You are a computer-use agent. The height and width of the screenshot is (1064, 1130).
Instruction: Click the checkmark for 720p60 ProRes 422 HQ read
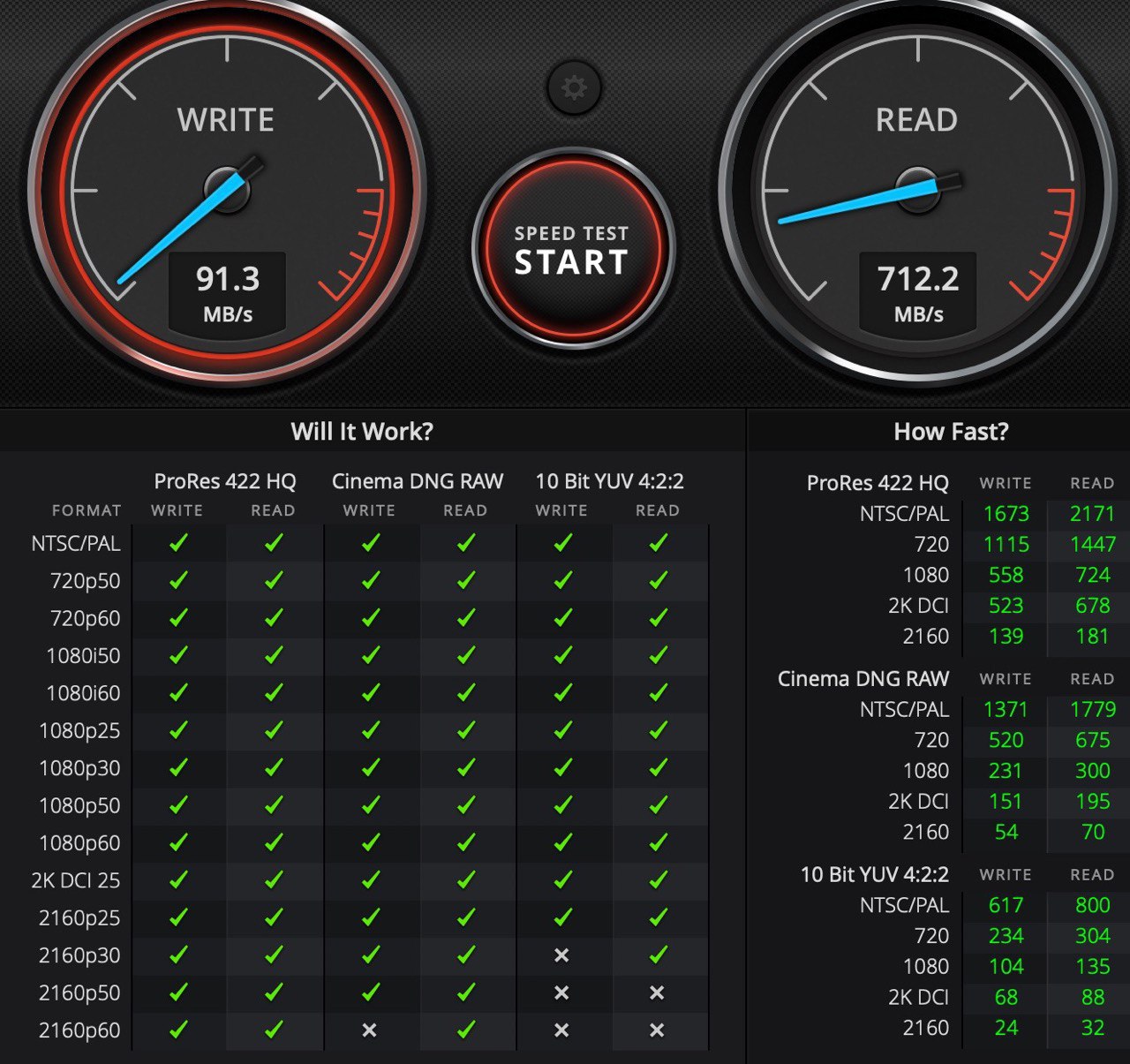tap(274, 617)
